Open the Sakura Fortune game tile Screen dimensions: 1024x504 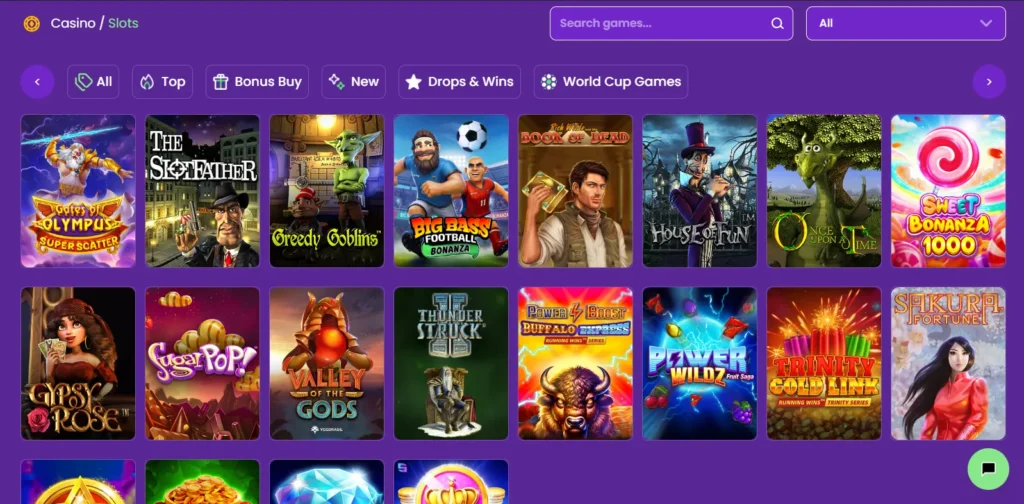tap(948, 364)
